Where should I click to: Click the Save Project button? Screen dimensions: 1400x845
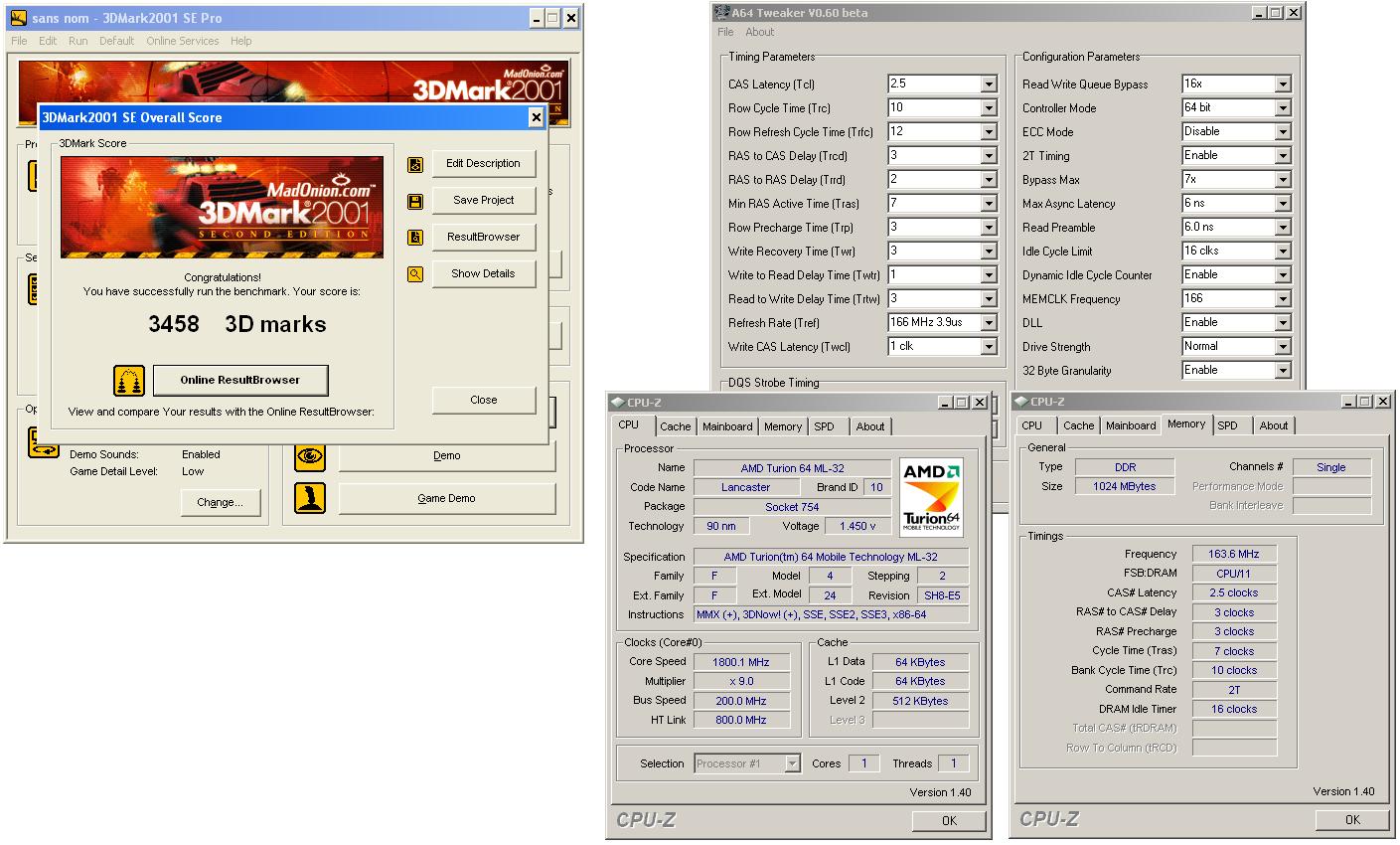484,200
